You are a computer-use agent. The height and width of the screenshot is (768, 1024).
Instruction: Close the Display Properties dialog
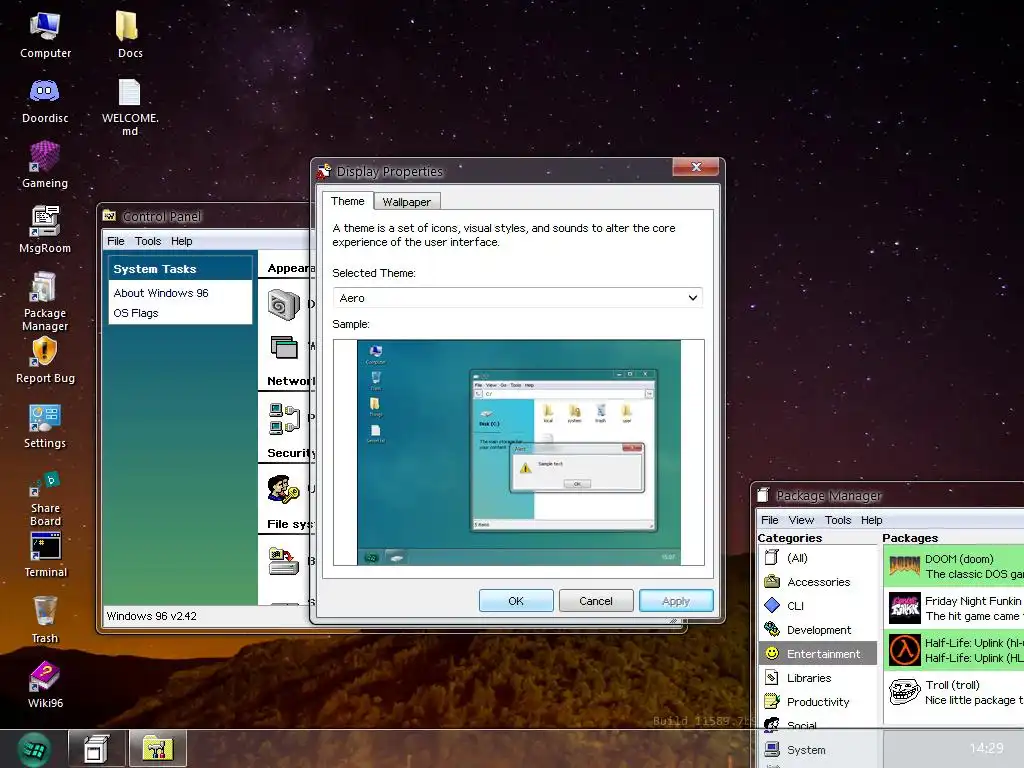click(x=696, y=167)
